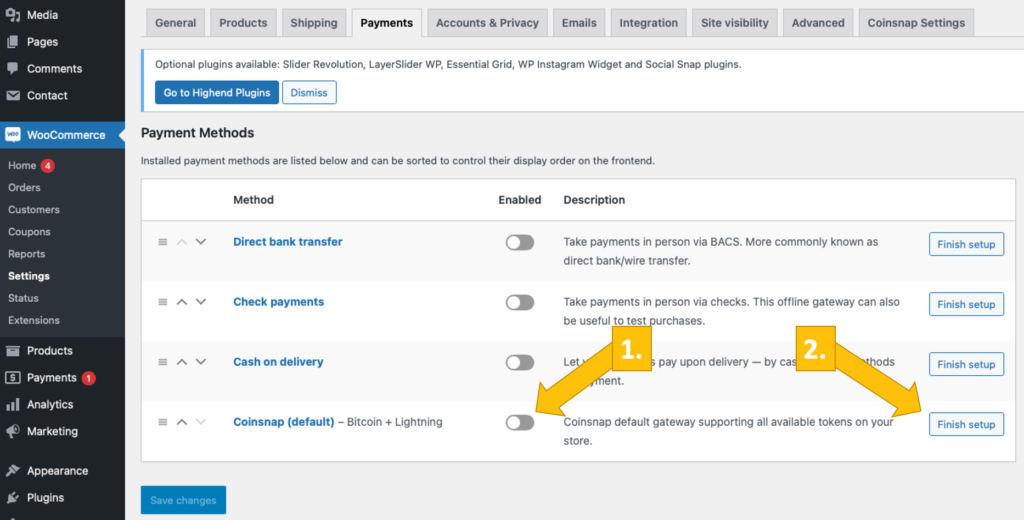Screen dimensions: 1024x520
Task: Open the Orders submenu item
Action: (24, 187)
